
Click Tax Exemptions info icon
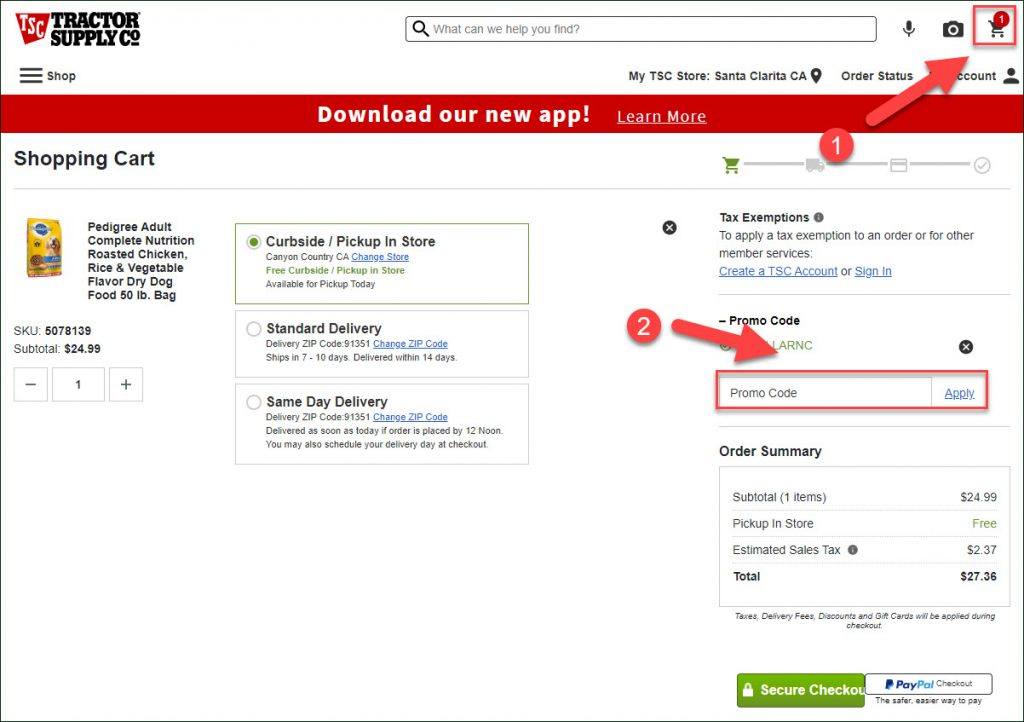point(819,217)
